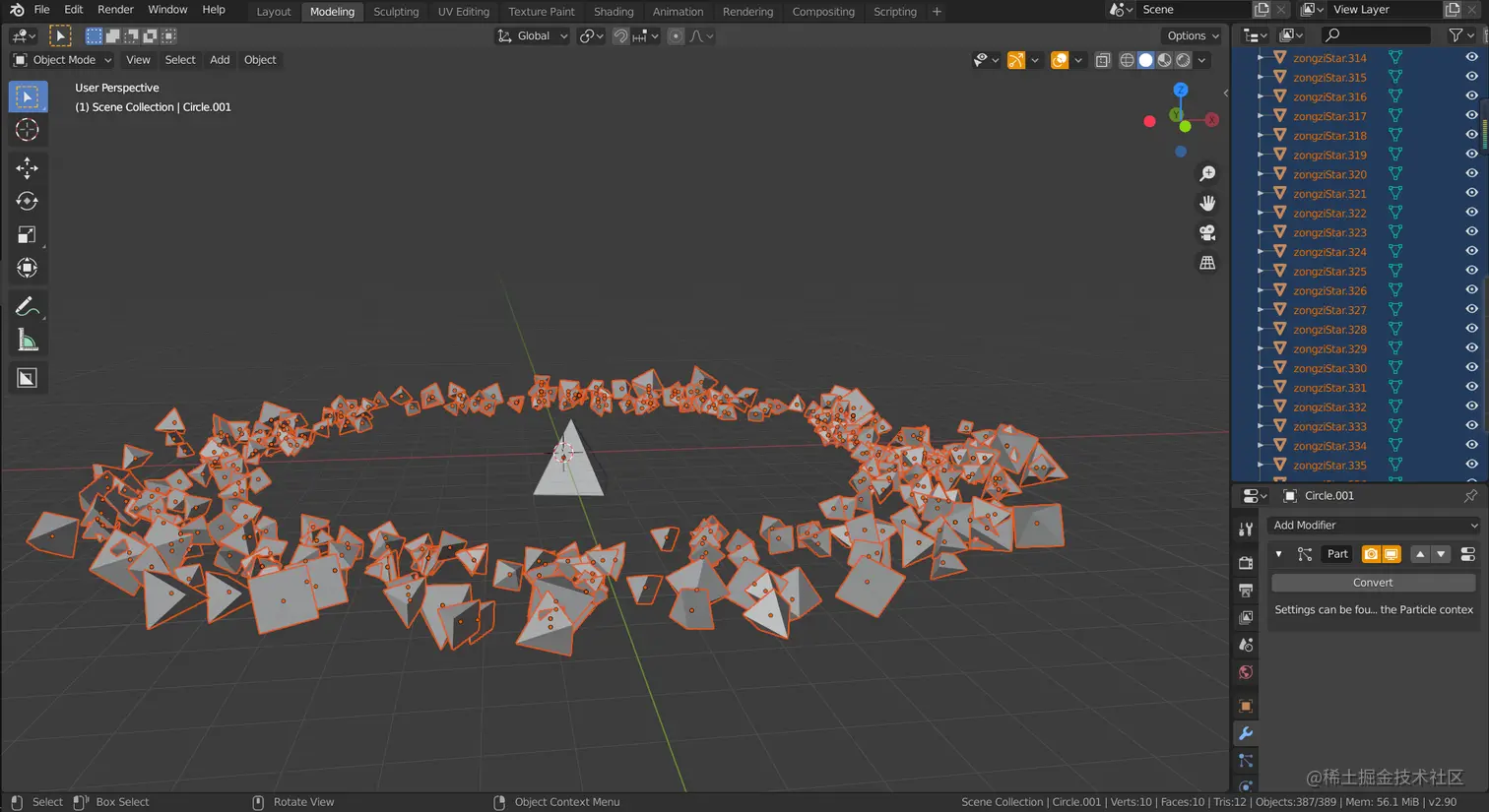Viewport: 1489px width, 812px height.
Task: Pin the Circle.001 properties context
Action: [1470, 496]
